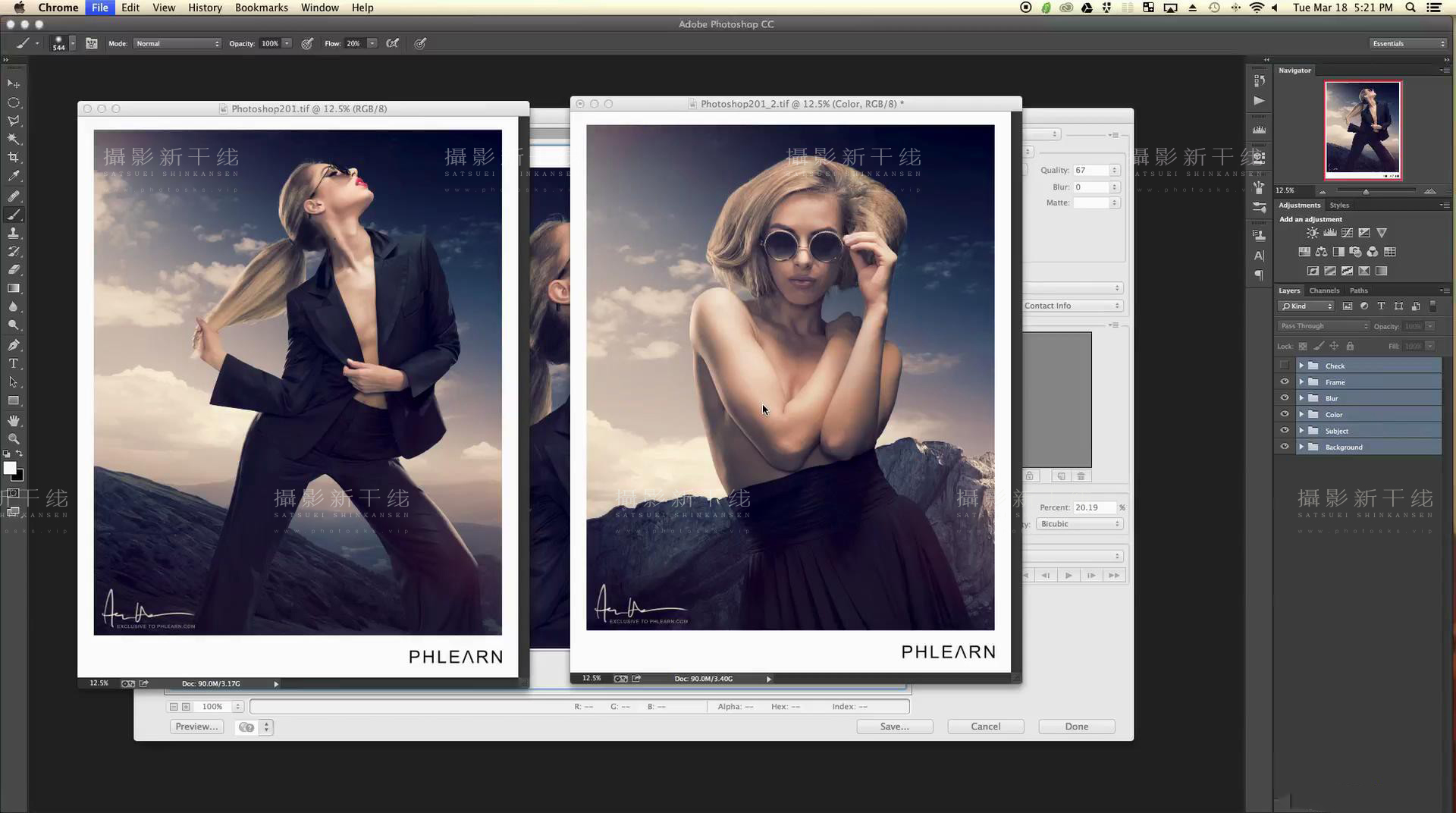The height and width of the screenshot is (813, 1456).
Task: Open the layer Kind filter dropdown
Action: (1307, 306)
